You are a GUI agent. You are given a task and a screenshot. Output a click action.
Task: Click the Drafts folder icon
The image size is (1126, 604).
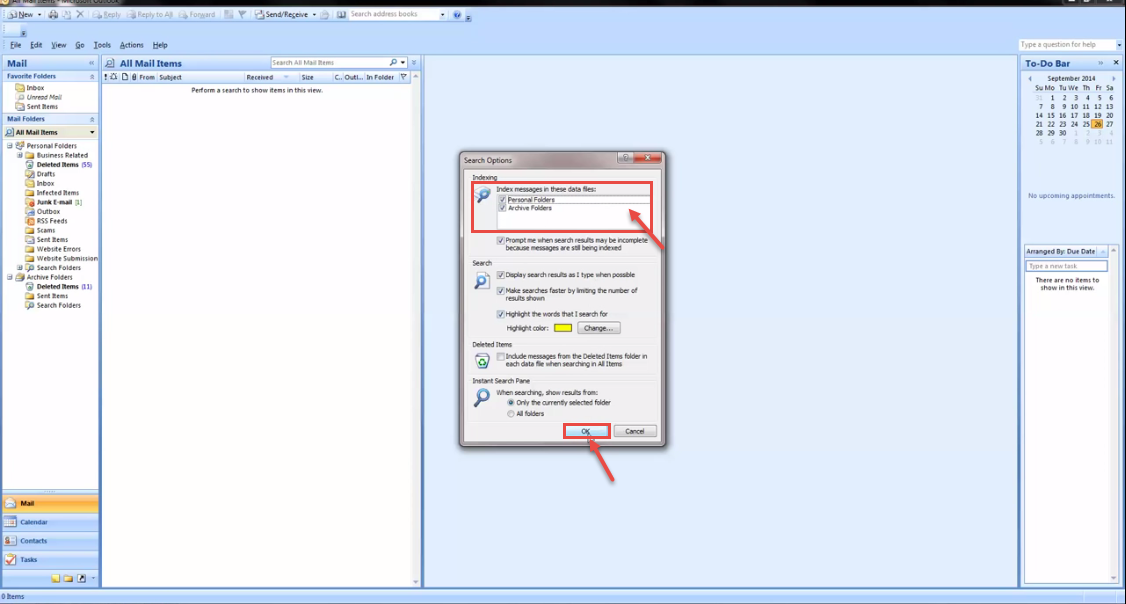pos(29,174)
